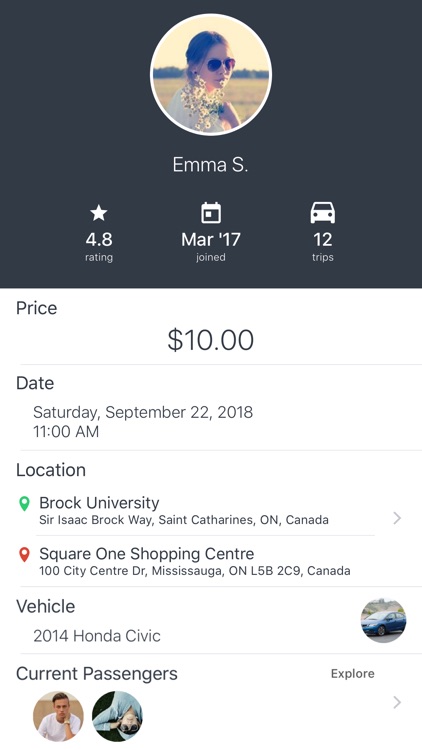Tap the green Brock University pin

point(24,503)
